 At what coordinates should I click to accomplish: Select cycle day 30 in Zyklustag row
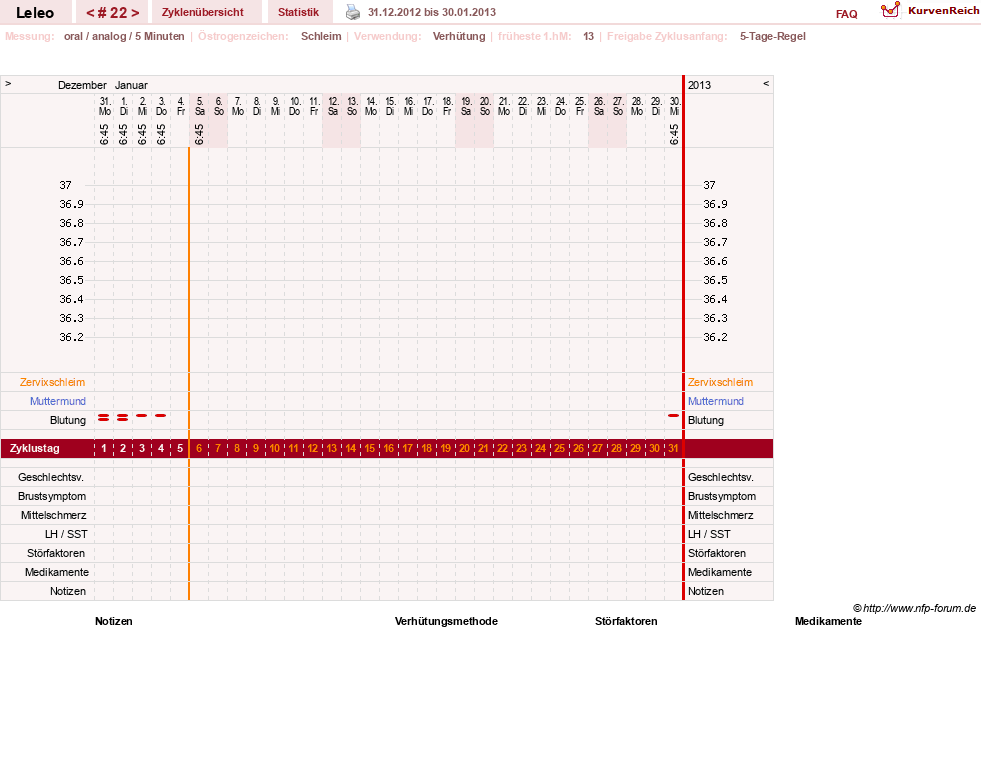click(654, 448)
